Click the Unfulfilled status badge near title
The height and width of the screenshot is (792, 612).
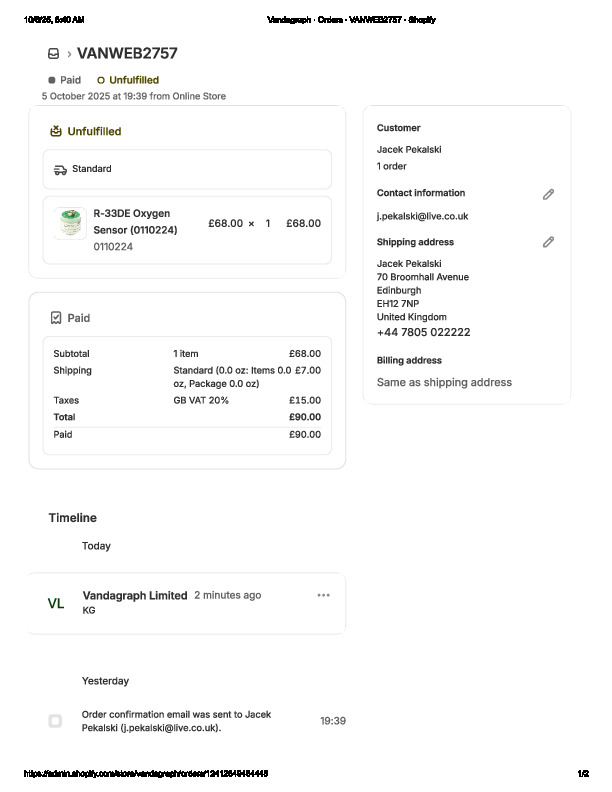[128, 80]
